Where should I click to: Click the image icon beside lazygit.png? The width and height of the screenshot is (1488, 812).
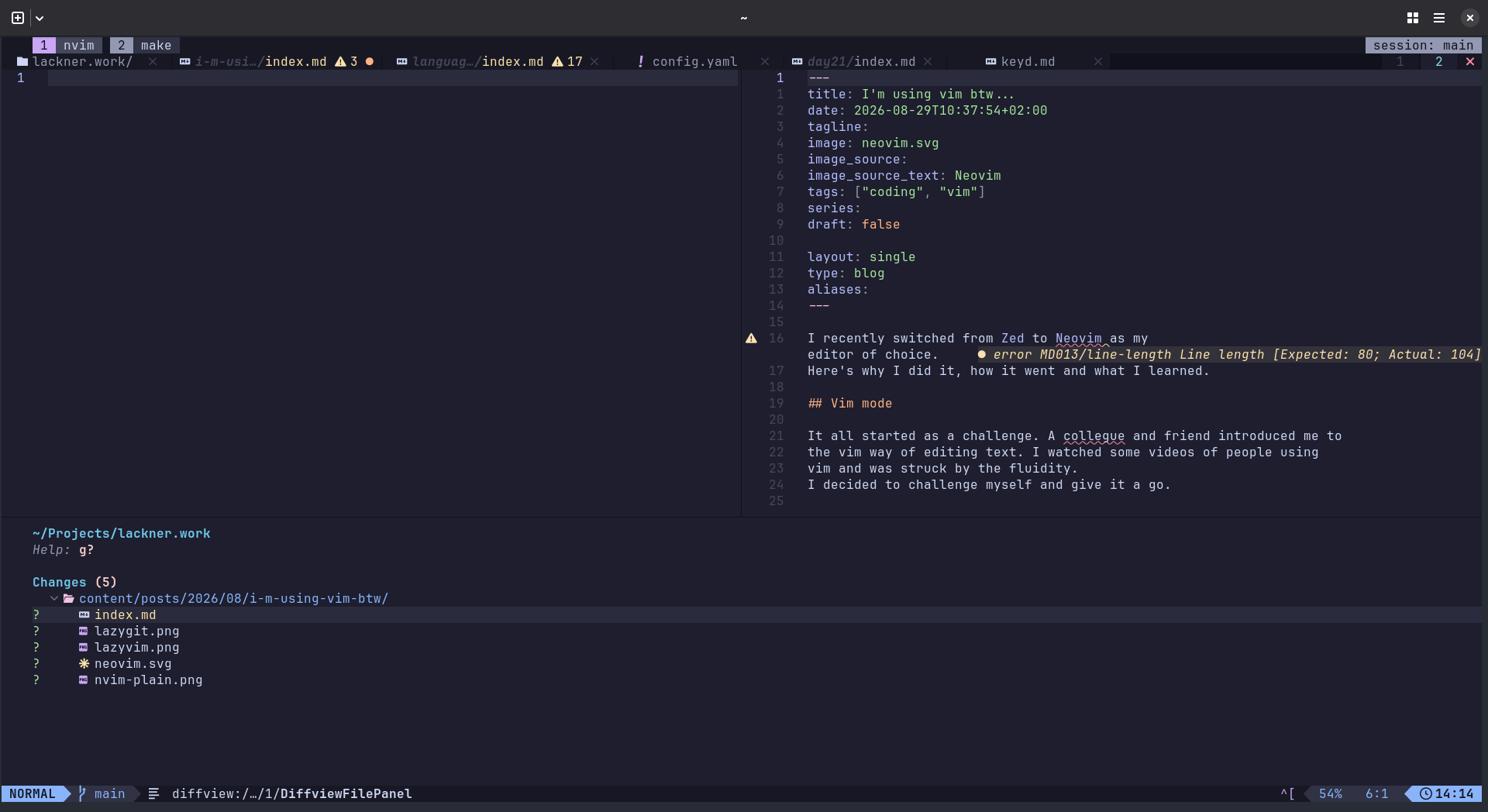[84, 631]
